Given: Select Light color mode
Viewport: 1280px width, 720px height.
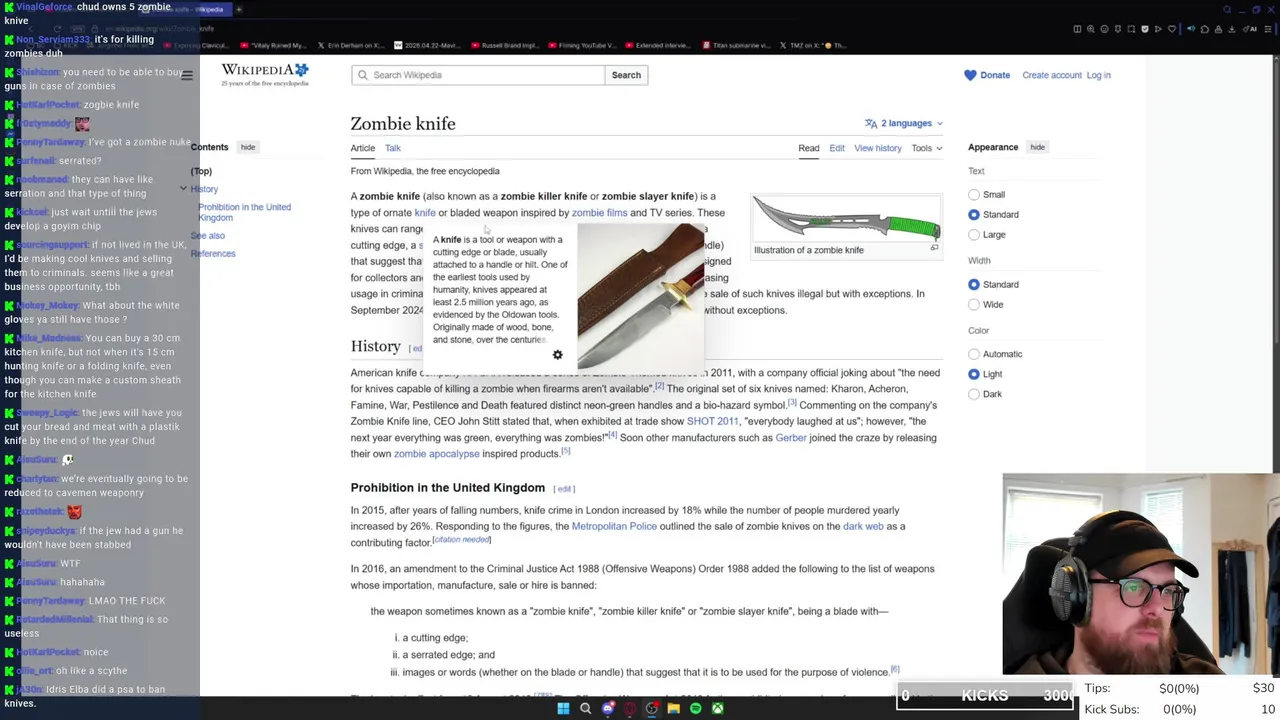Looking at the screenshot, I should click(x=974, y=374).
